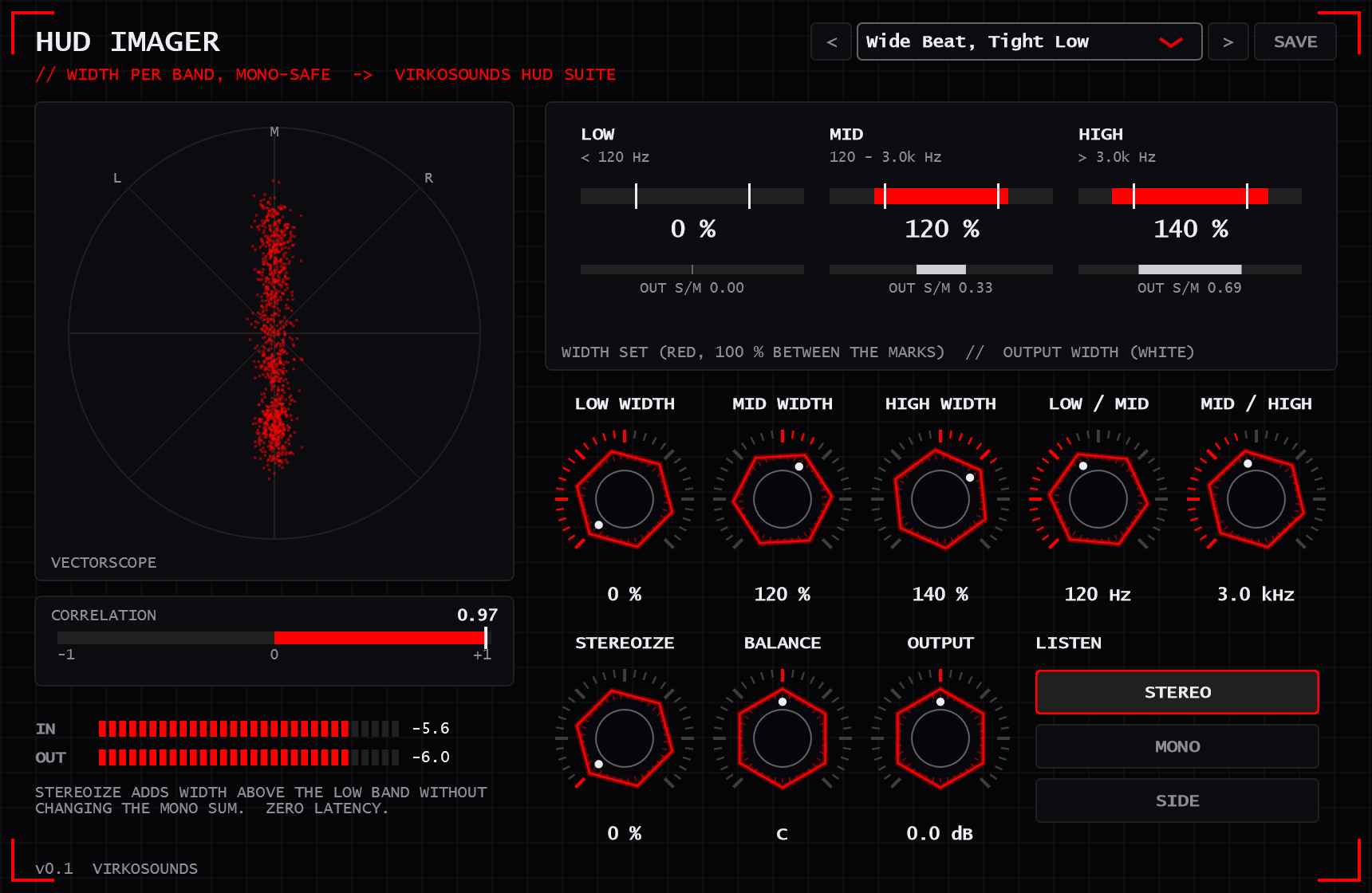Click the MID band white output width bar
The height and width of the screenshot is (893, 1372).
coord(941,269)
